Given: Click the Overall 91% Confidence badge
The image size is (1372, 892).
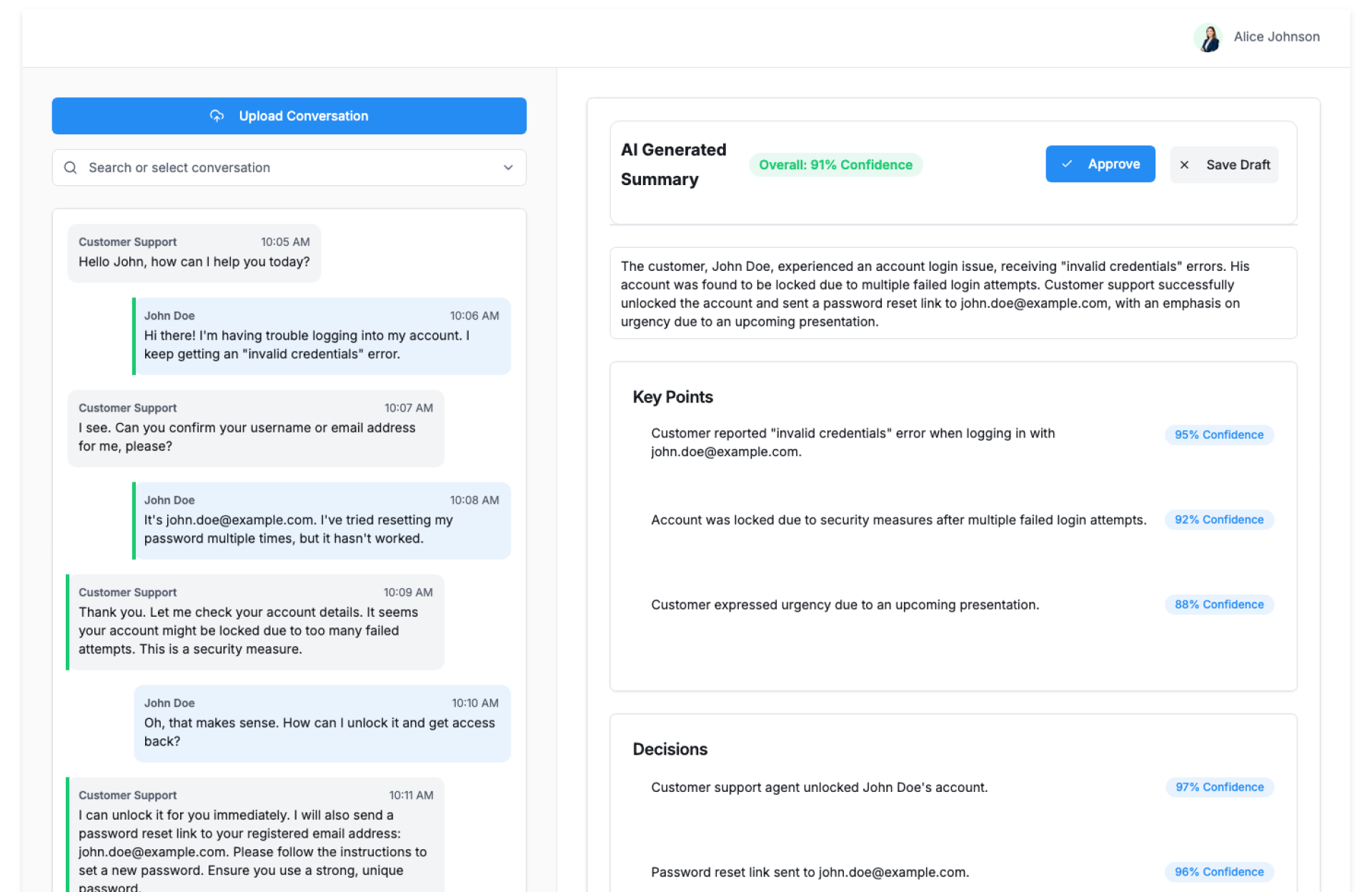Looking at the screenshot, I should click(835, 165).
